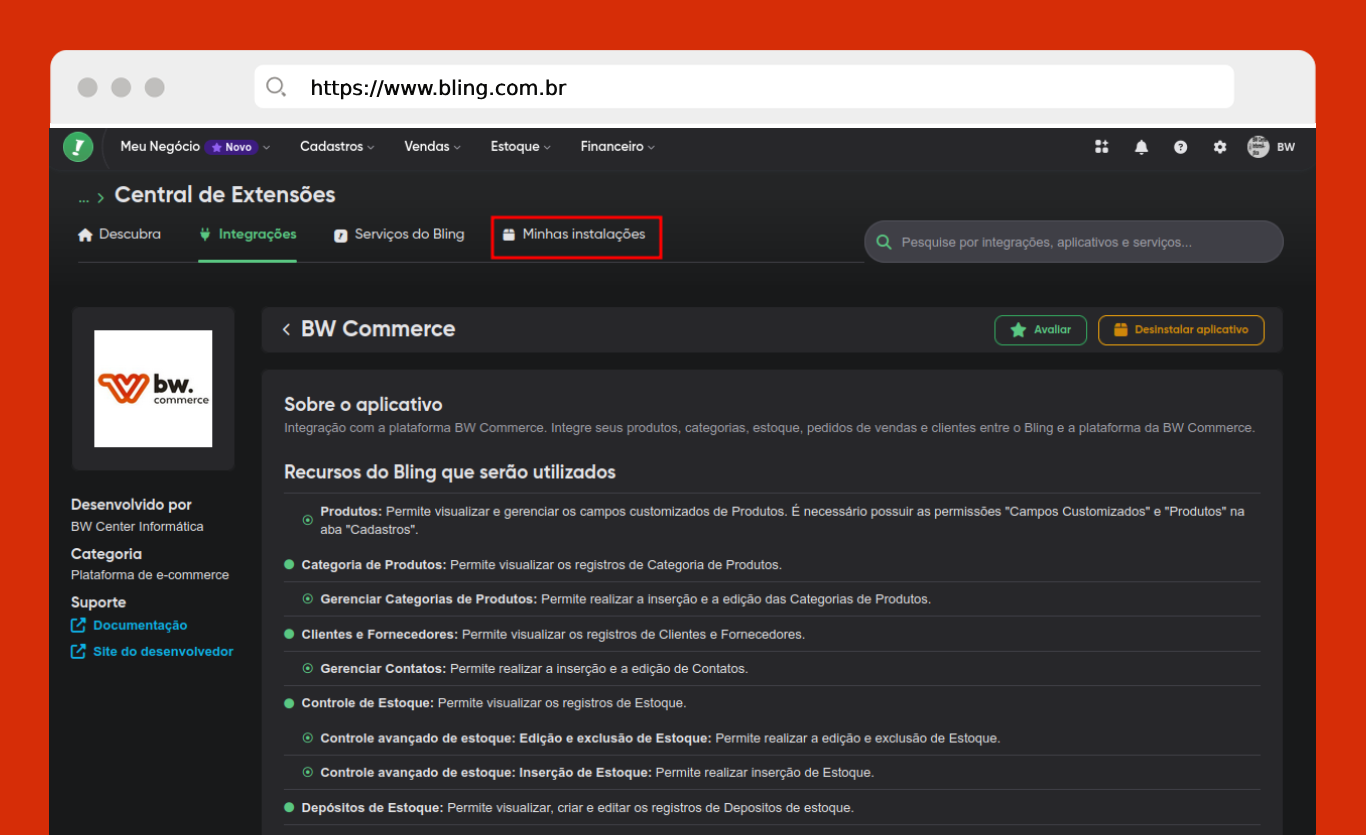This screenshot has width=1366, height=835.
Task: Open the help question mark icon
Action: point(1181,147)
